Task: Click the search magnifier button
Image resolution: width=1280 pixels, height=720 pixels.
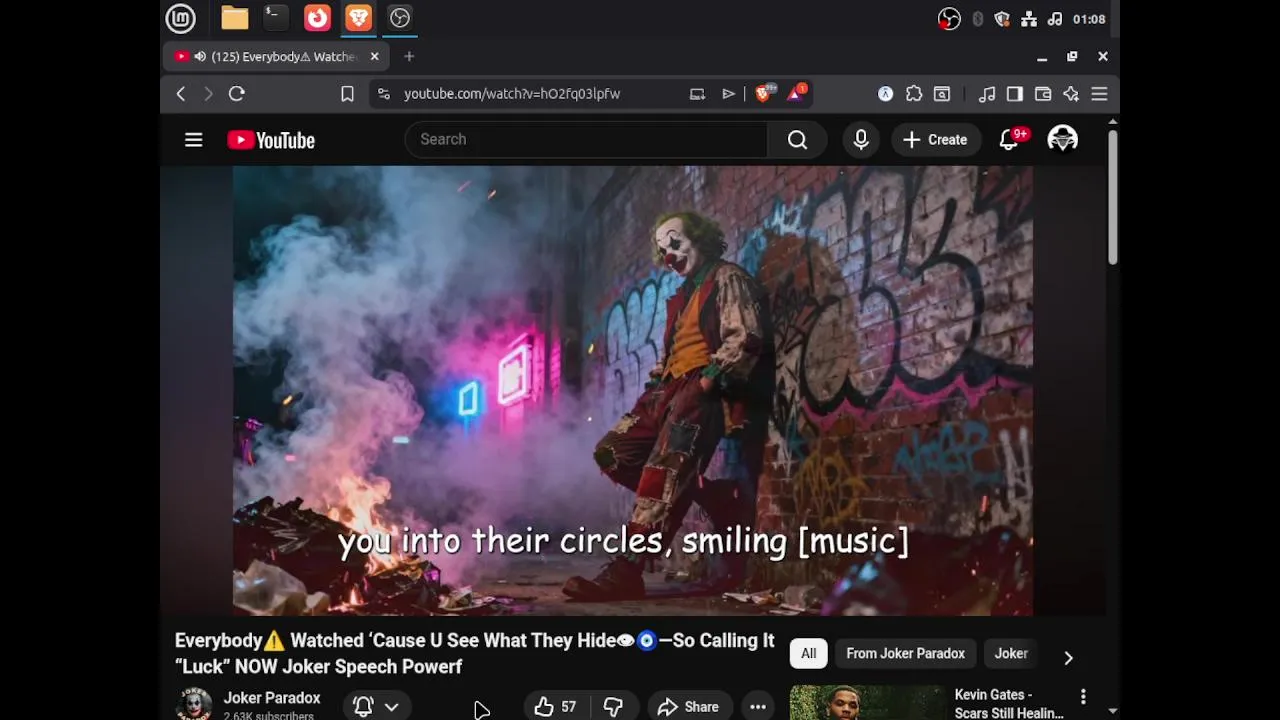Action: 797,140
